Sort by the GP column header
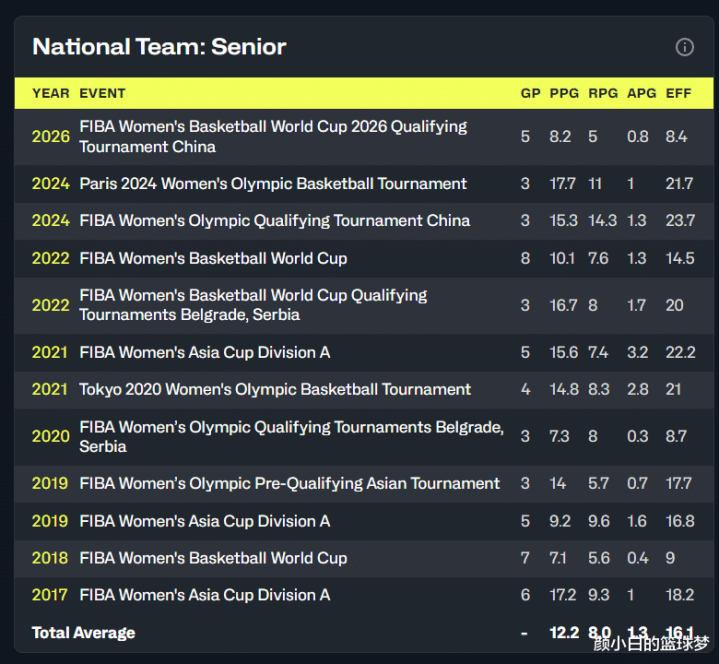The image size is (719, 664). pos(531,93)
